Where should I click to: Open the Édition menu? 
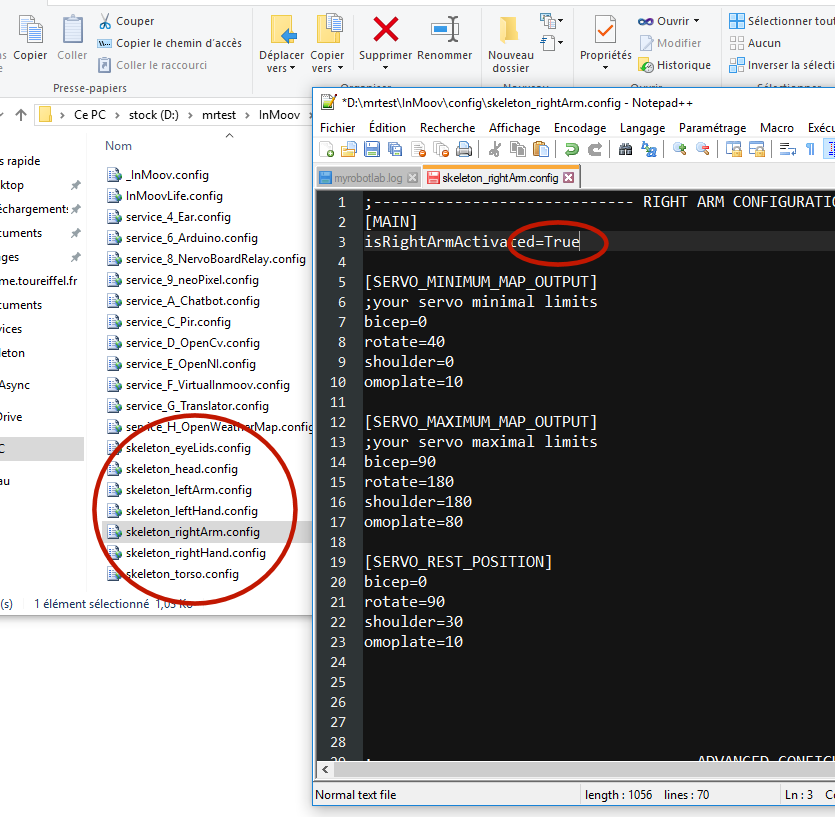(387, 128)
